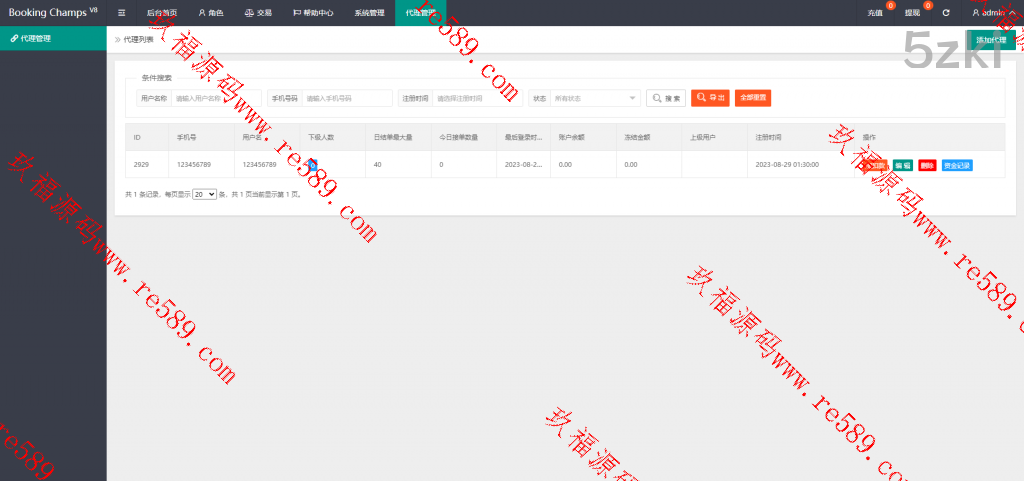Click the 搜索 search button
Viewport: 1024px width, 481px height.
pos(666,98)
